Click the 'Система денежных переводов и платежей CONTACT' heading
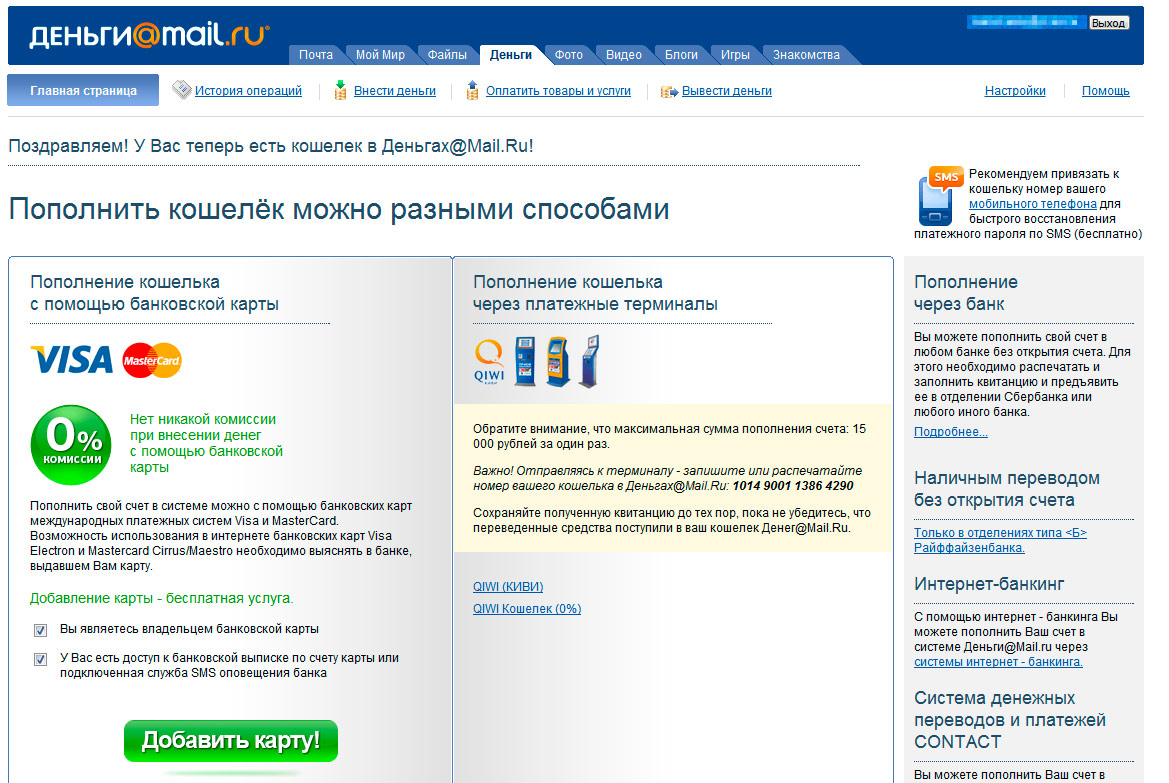1169x783 pixels. pos(1009,720)
